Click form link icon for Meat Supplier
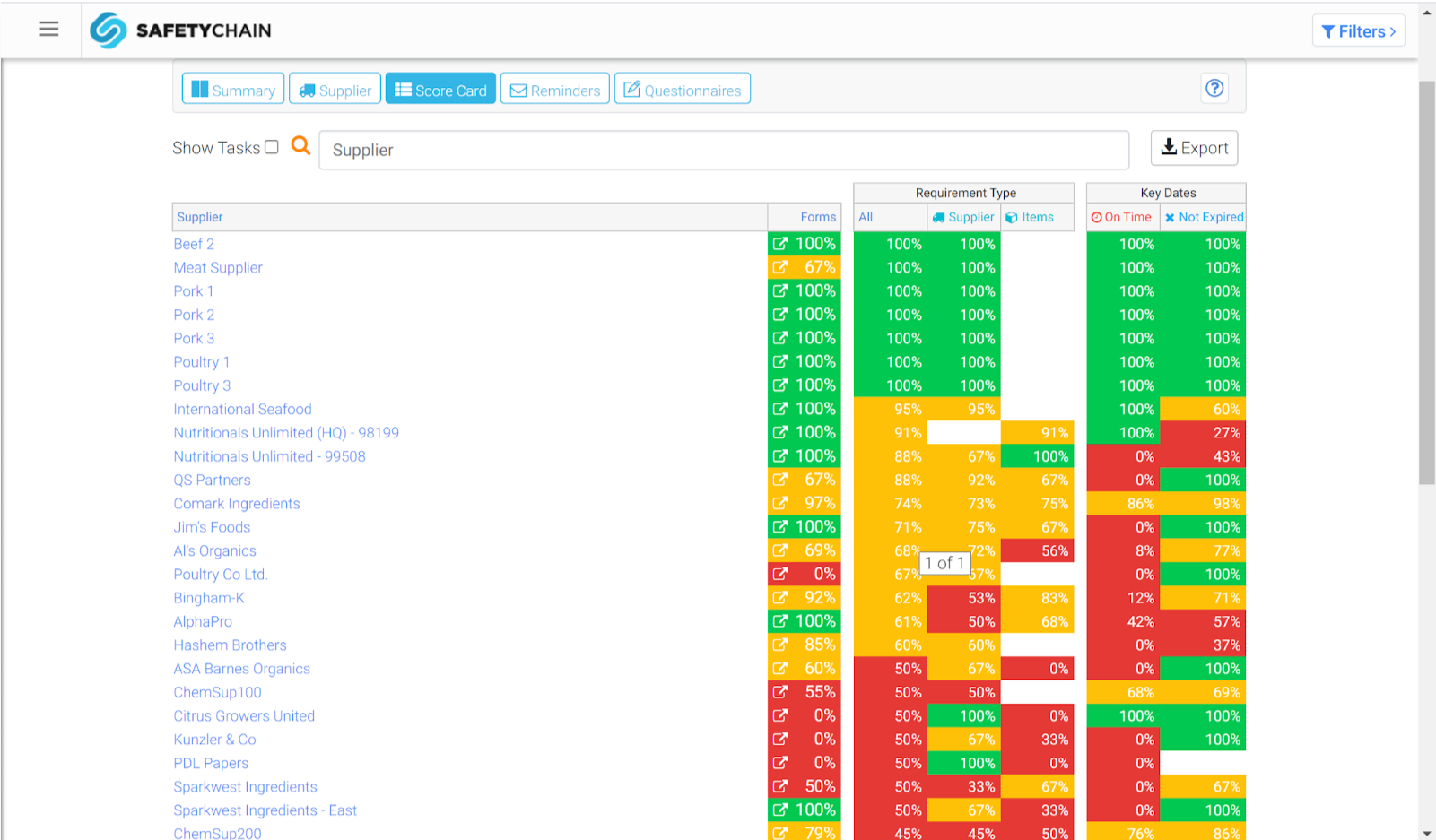 pyautogui.click(x=780, y=267)
